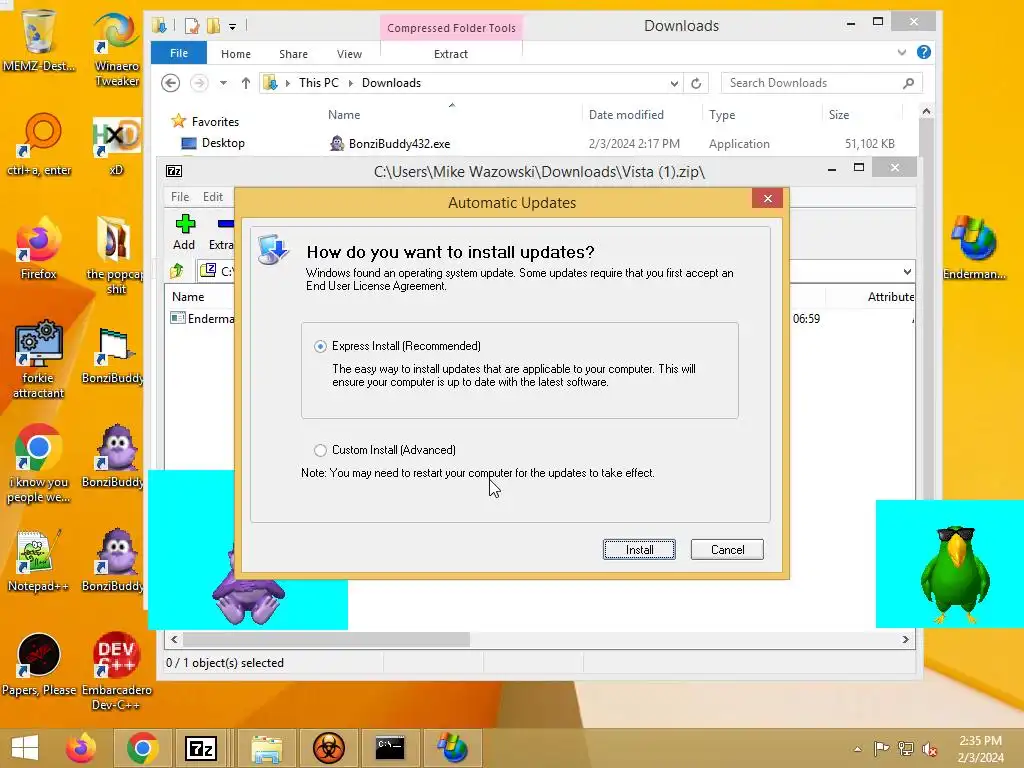
Task: Click Cancel in Automatic Updates dialog
Action: 727,550
